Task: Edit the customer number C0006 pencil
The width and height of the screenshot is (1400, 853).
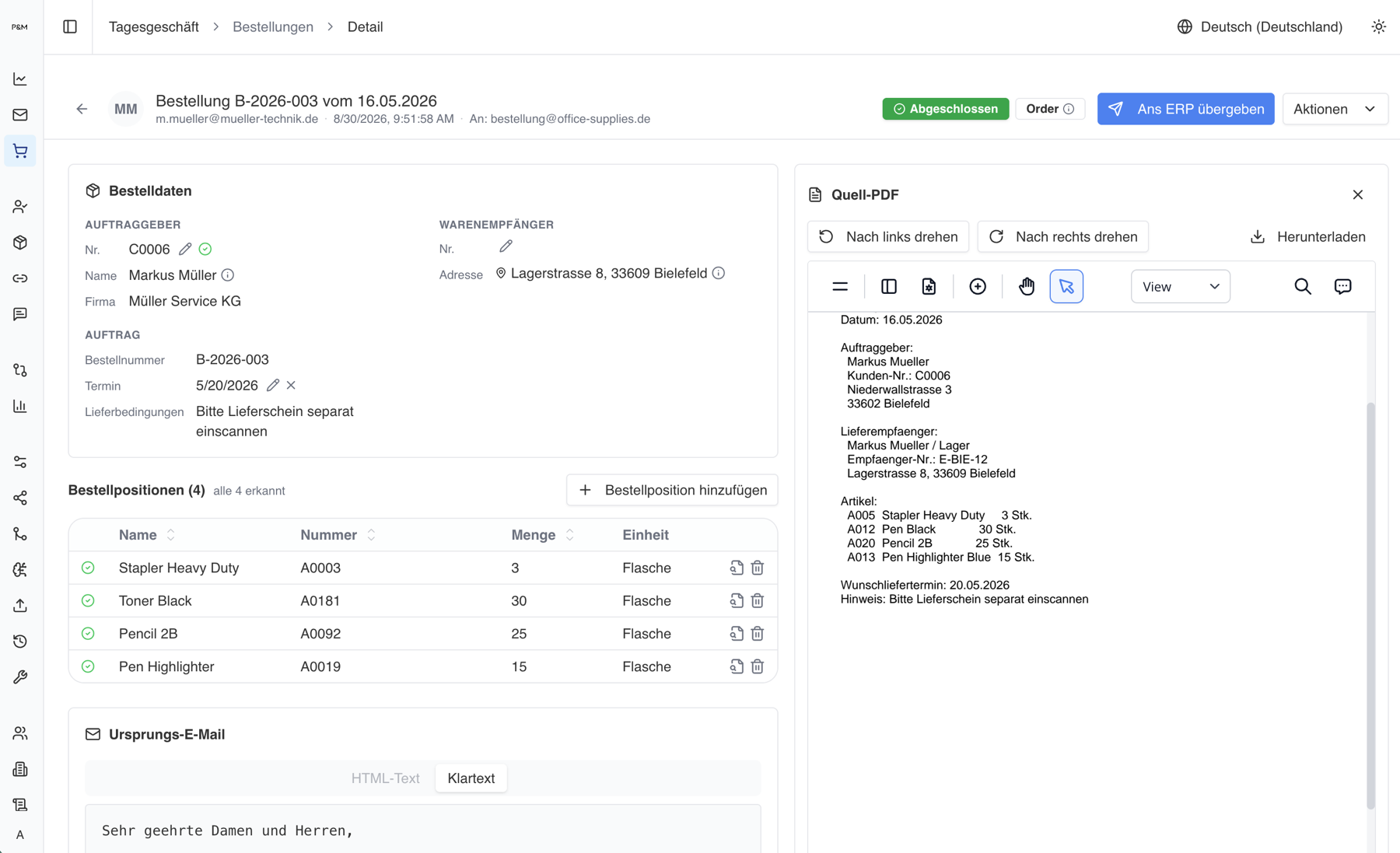Action: [x=184, y=249]
